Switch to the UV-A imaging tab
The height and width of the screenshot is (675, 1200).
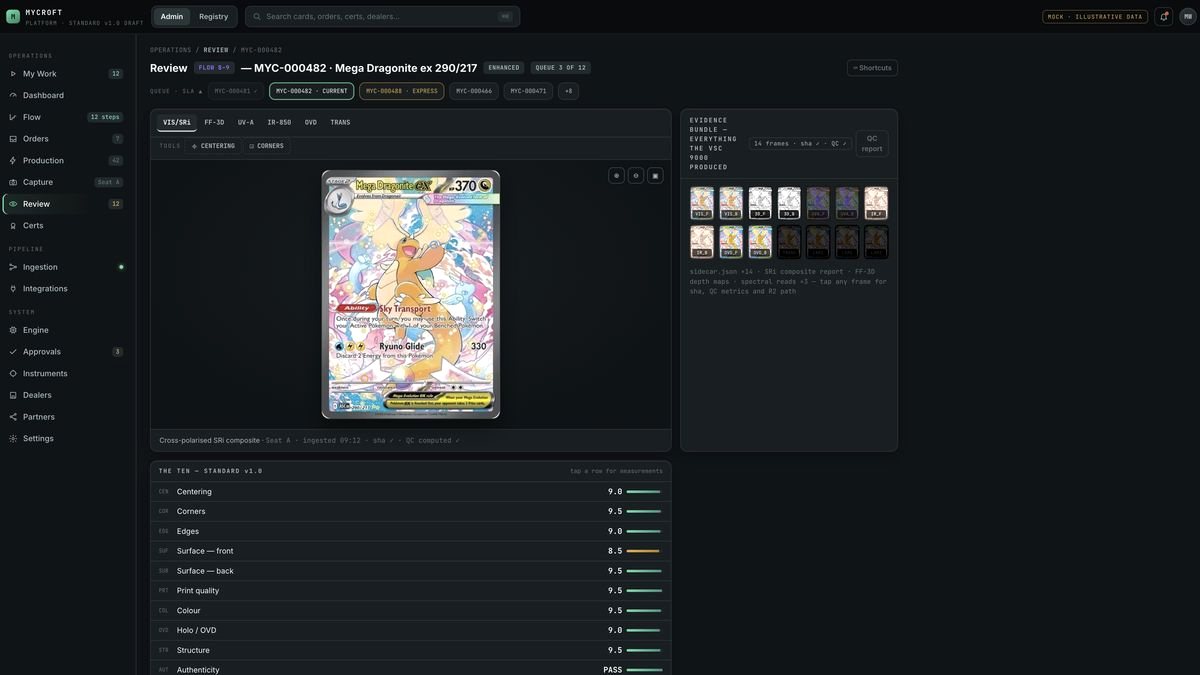coord(246,122)
